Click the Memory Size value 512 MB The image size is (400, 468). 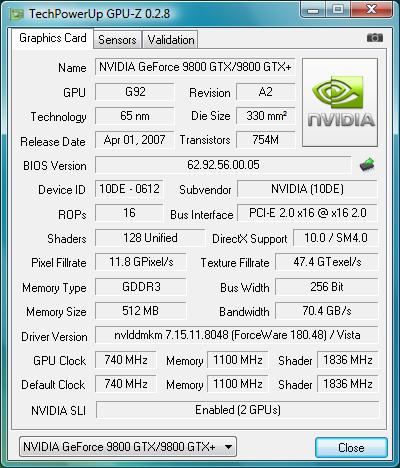click(141, 311)
